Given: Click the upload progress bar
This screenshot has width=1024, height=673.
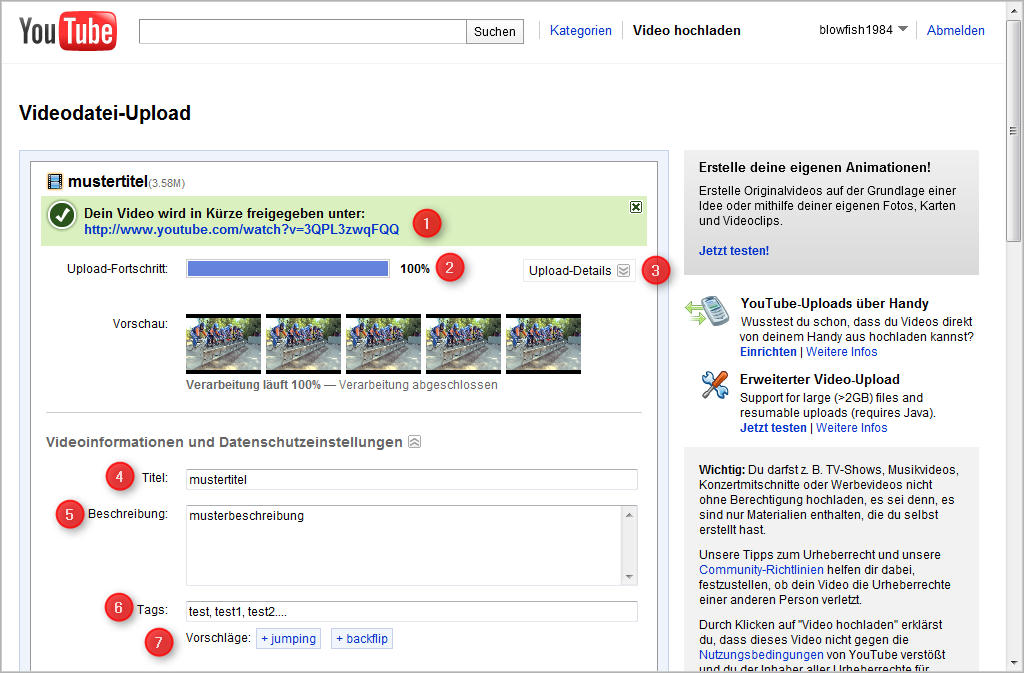Looking at the screenshot, I should [x=288, y=269].
